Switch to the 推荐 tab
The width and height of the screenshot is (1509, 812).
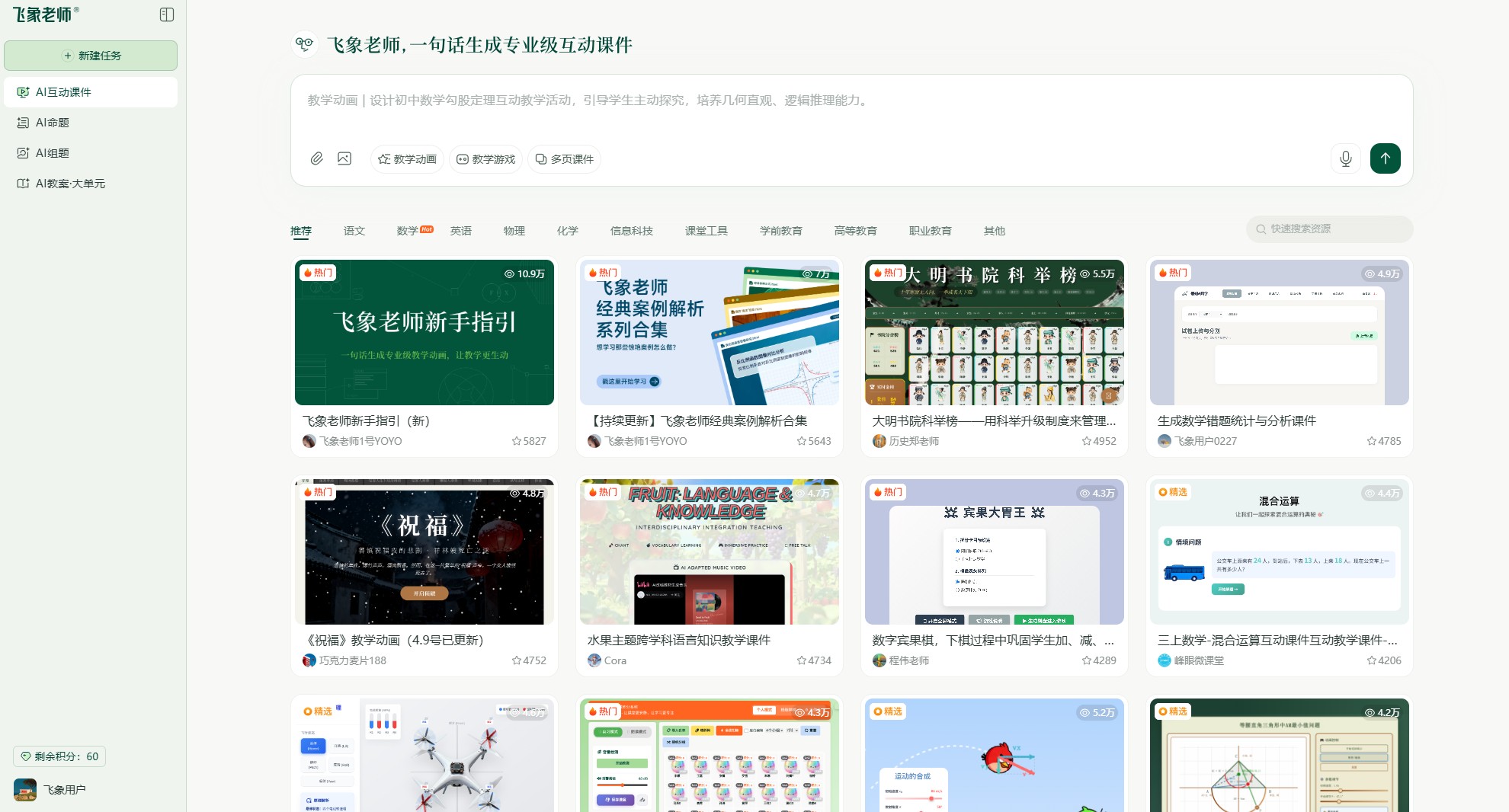[x=301, y=231]
